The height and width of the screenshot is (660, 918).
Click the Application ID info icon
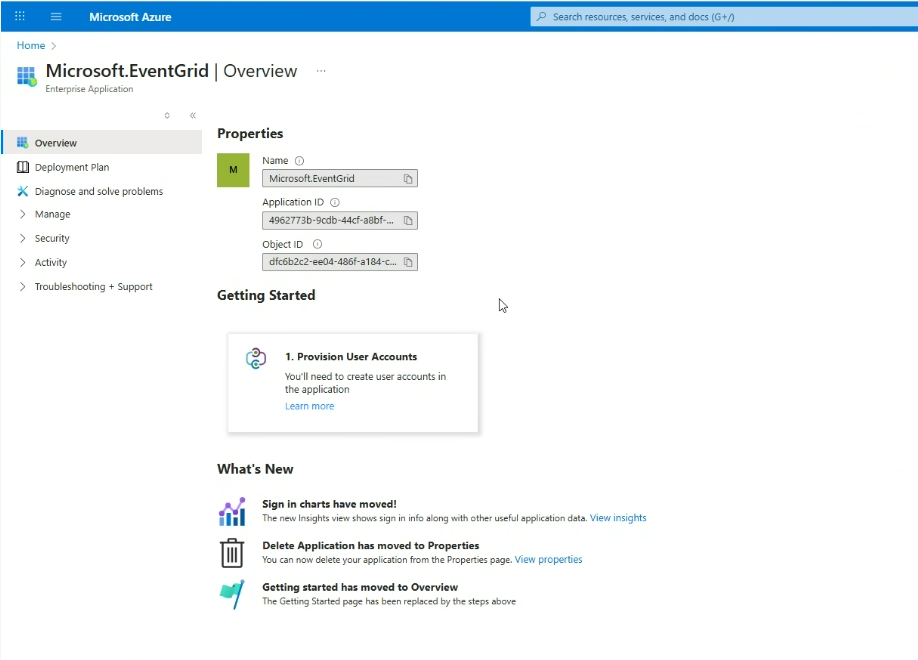335,202
